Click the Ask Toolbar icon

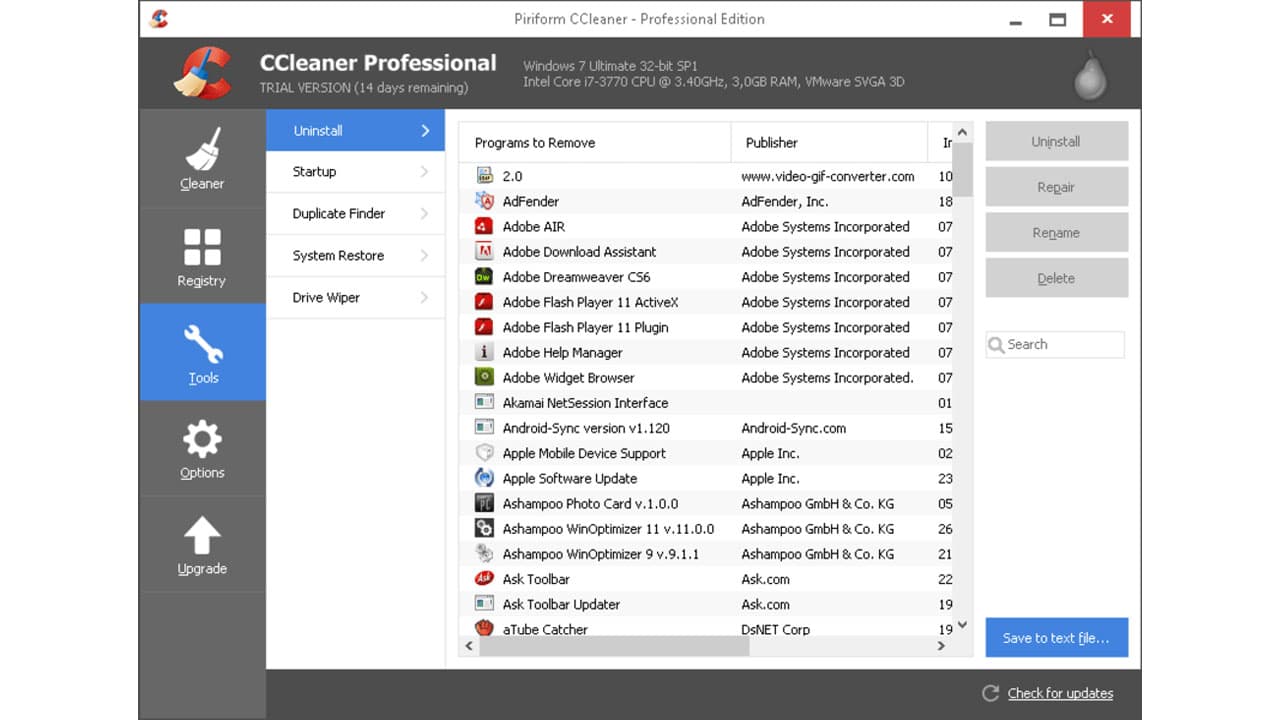click(x=484, y=578)
